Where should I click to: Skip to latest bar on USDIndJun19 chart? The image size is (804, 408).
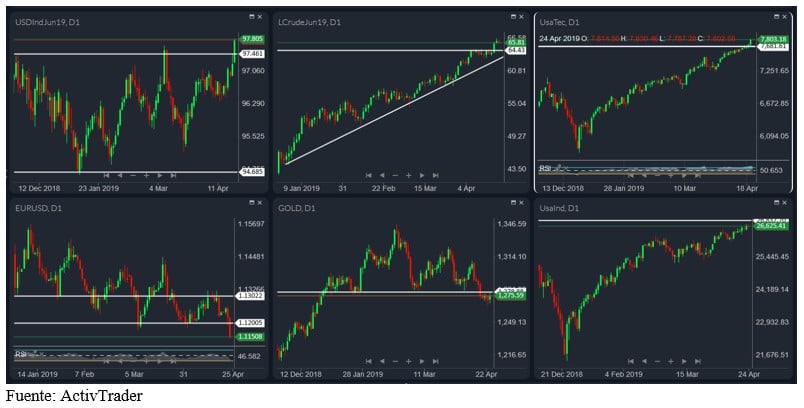point(173,175)
